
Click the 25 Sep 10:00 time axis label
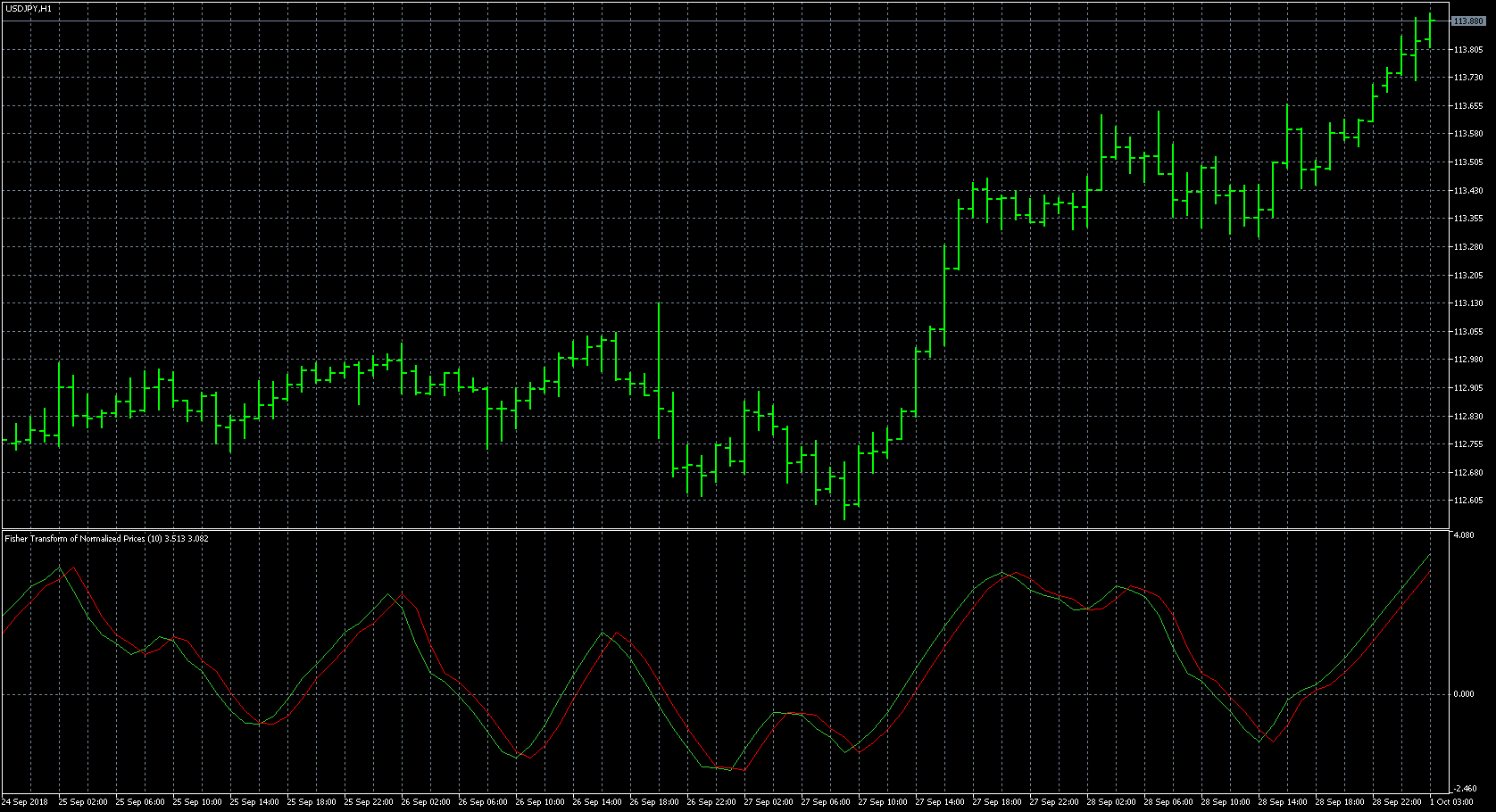click(x=197, y=802)
